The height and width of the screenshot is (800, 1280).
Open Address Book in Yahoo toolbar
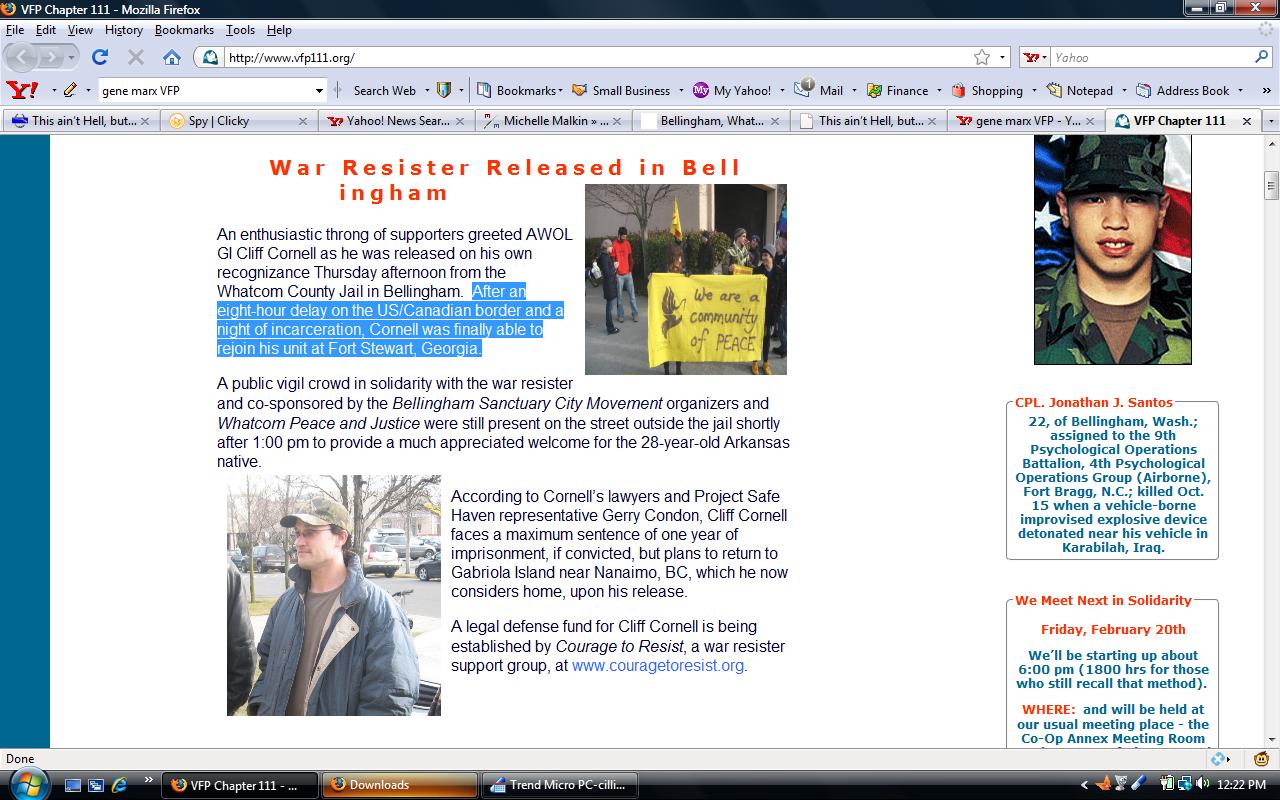[x=1183, y=90]
